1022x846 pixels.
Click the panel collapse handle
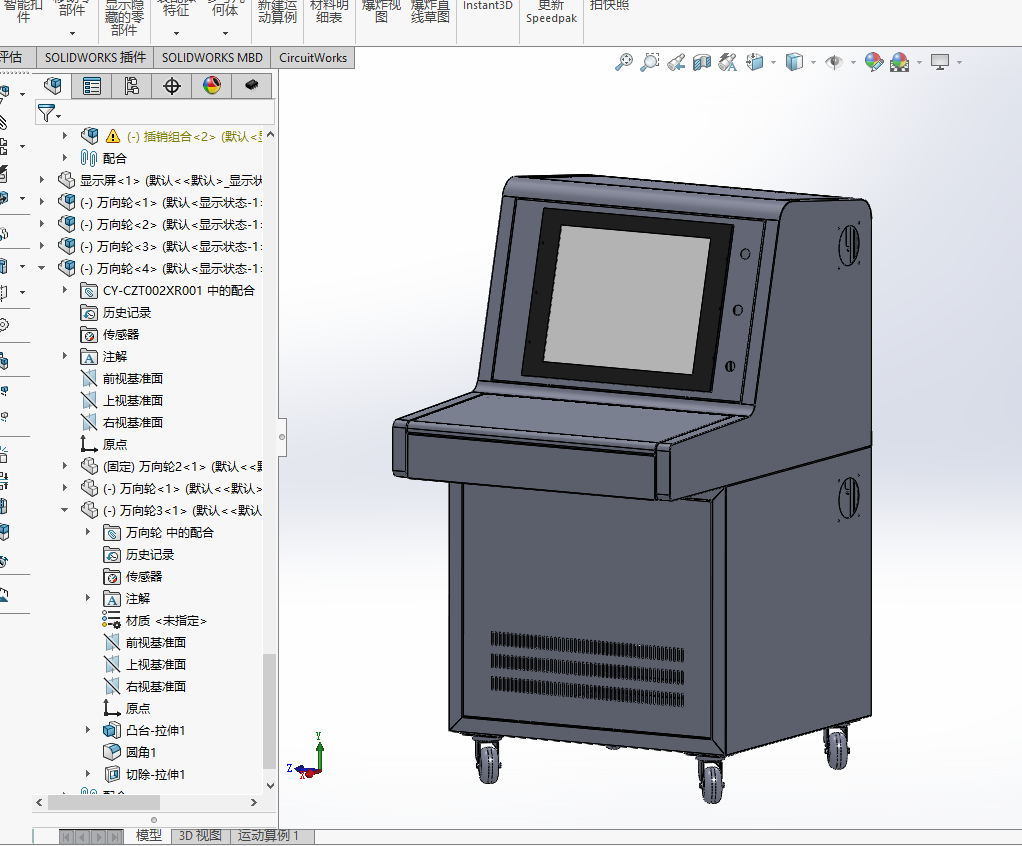[282, 437]
